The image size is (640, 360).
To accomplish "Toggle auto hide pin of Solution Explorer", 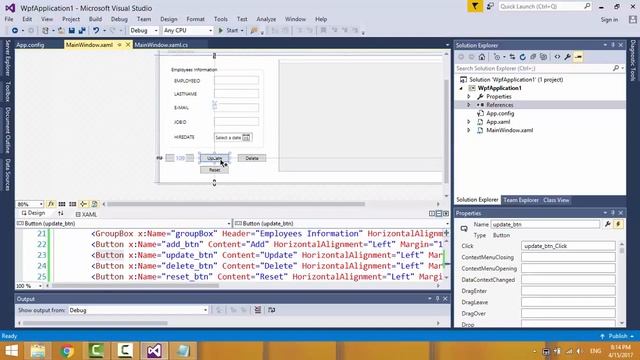I will (x=613, y=45).
